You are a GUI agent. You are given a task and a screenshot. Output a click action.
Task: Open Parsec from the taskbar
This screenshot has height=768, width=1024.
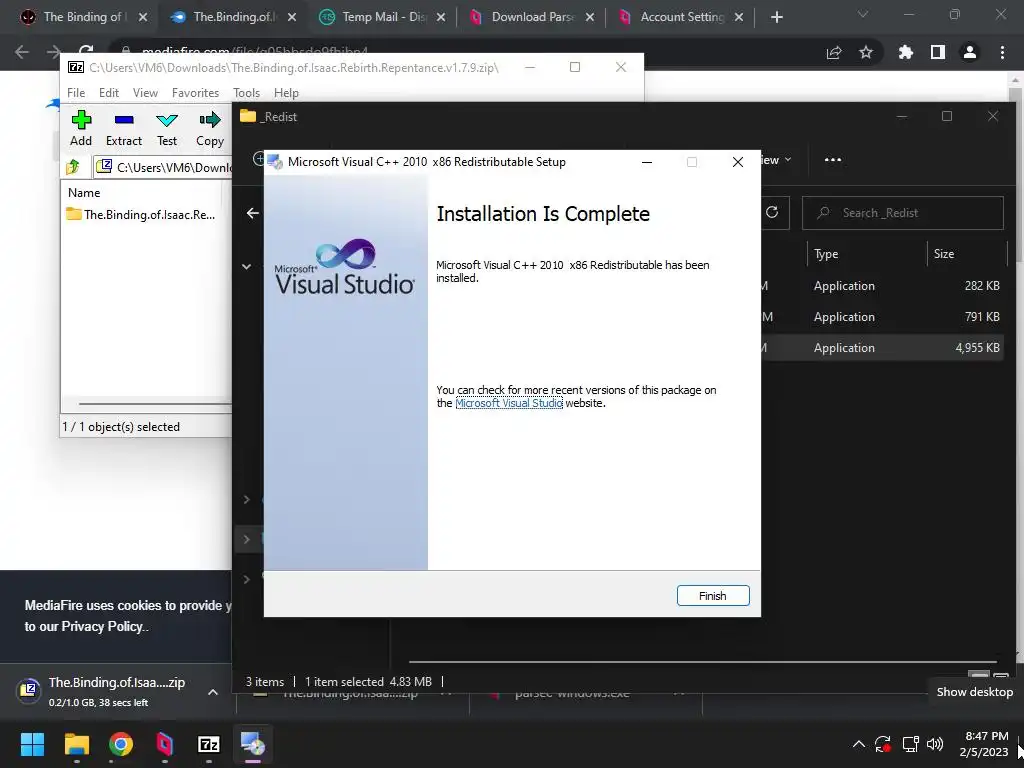point(165,744)
